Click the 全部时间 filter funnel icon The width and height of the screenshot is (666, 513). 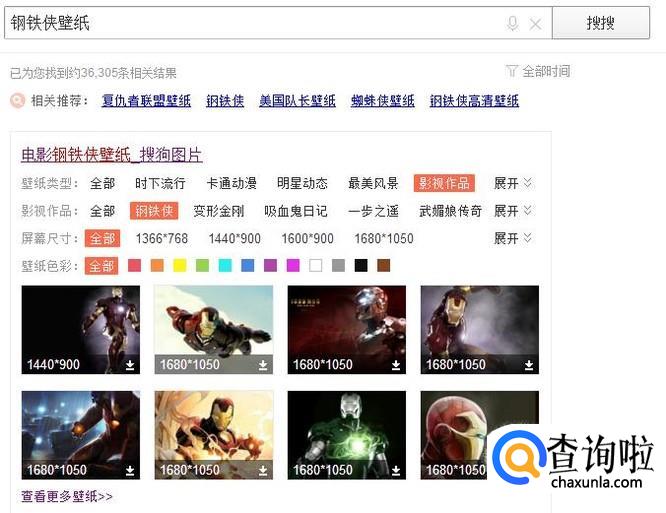[511, 71]
